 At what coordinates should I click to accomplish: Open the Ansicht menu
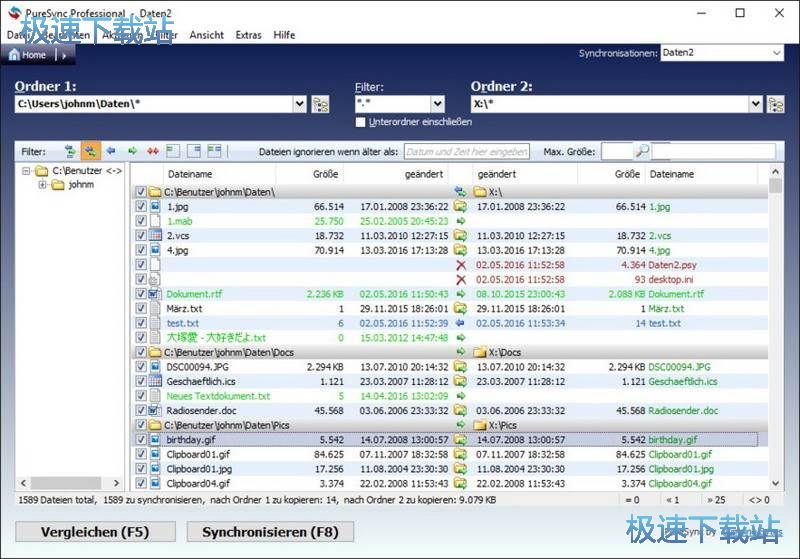pyautogui.click(x=206, y=35)
